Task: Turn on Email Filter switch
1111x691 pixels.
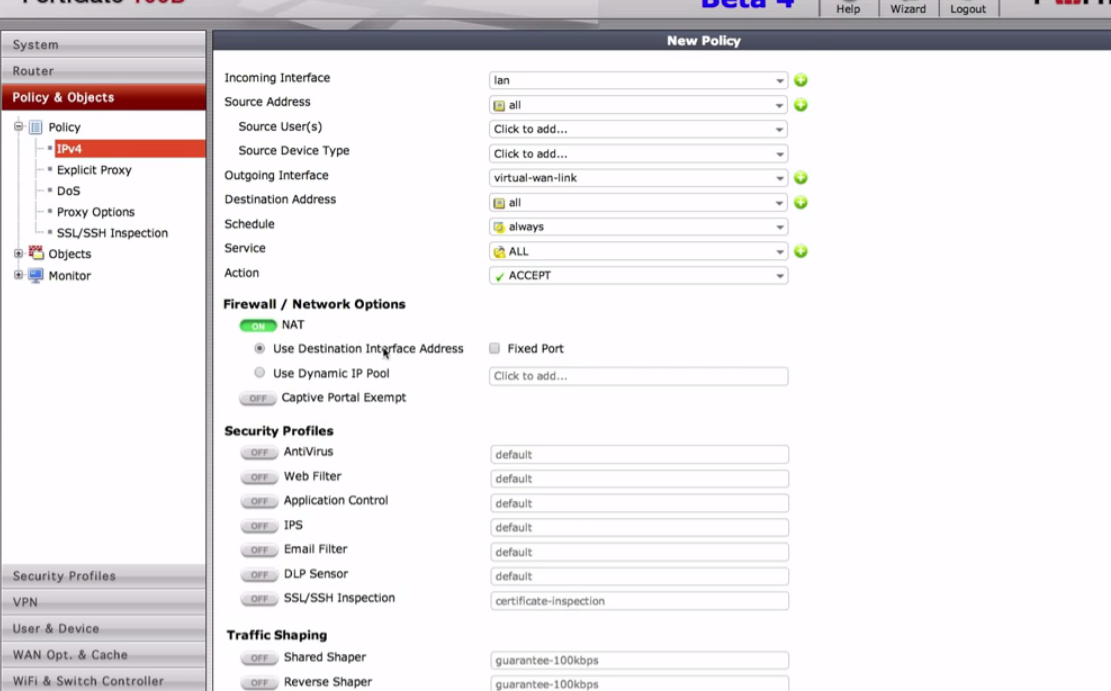Action: click(259, 550)
